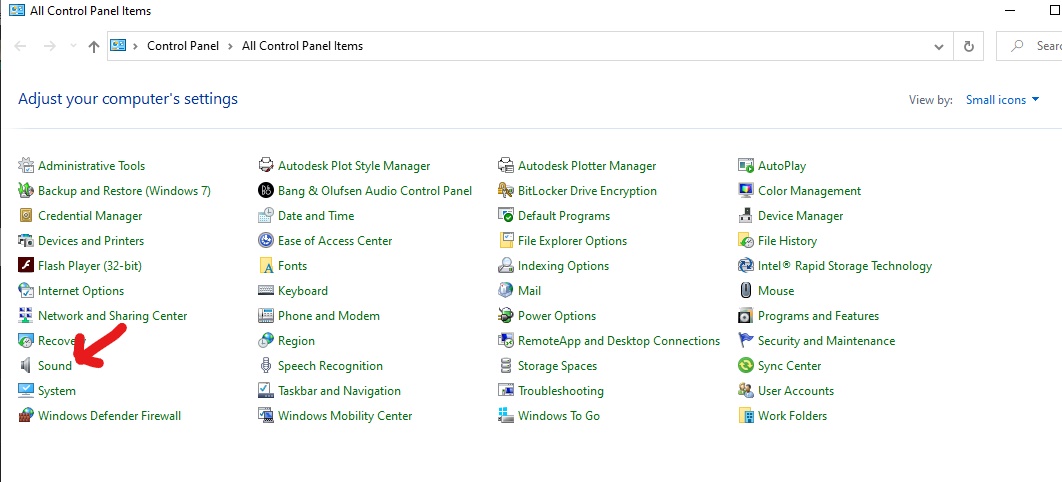
Task: Click the Date and Time icon
Action: [x=266, y=216]
